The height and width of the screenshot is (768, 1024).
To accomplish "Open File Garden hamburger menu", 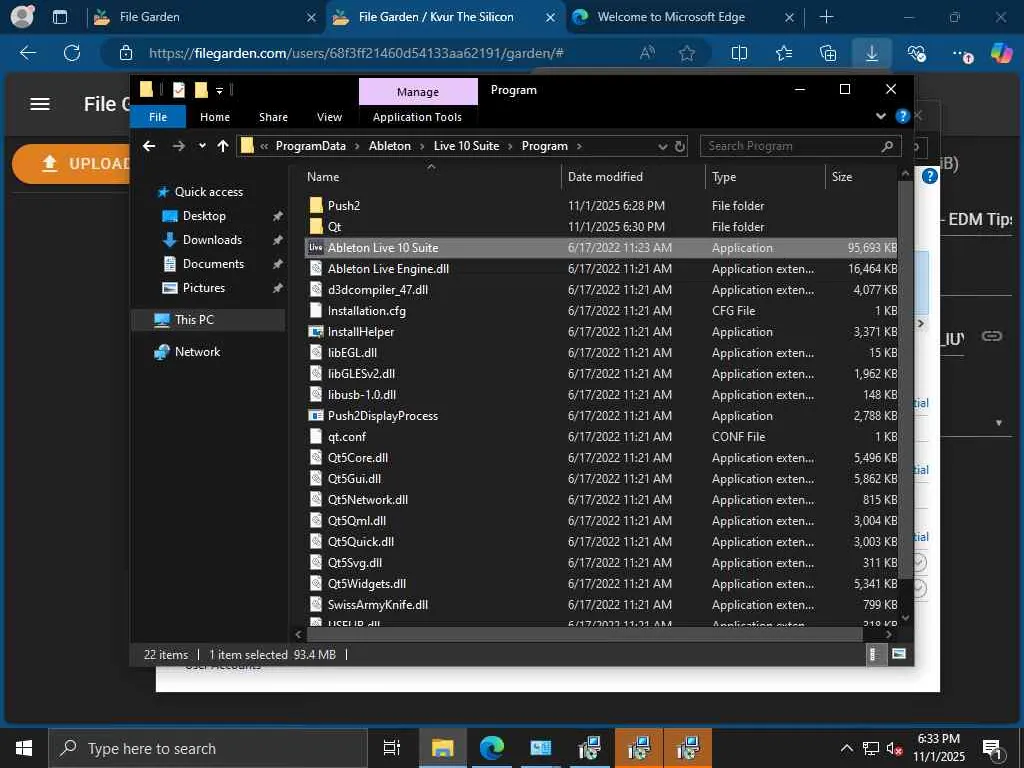I will pyautogui.click(x=40, y=104).
